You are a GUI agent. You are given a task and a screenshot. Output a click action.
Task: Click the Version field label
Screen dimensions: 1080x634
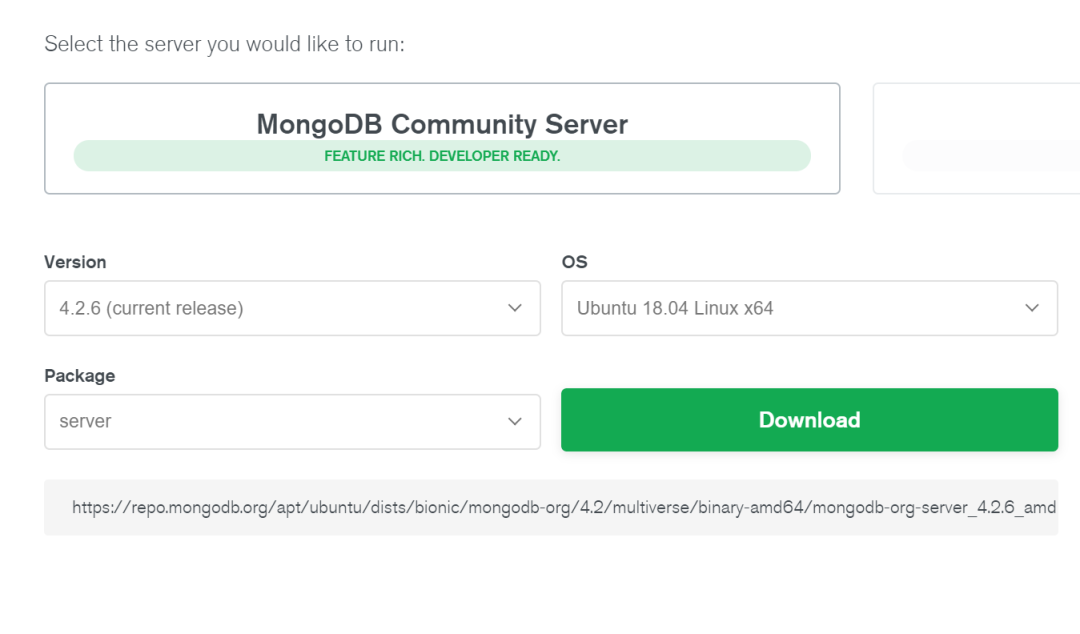(x=75, y=262)
